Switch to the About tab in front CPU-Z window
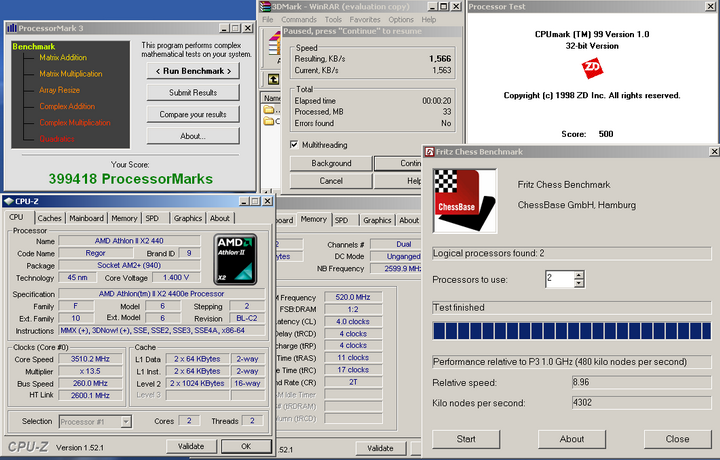 219,218
